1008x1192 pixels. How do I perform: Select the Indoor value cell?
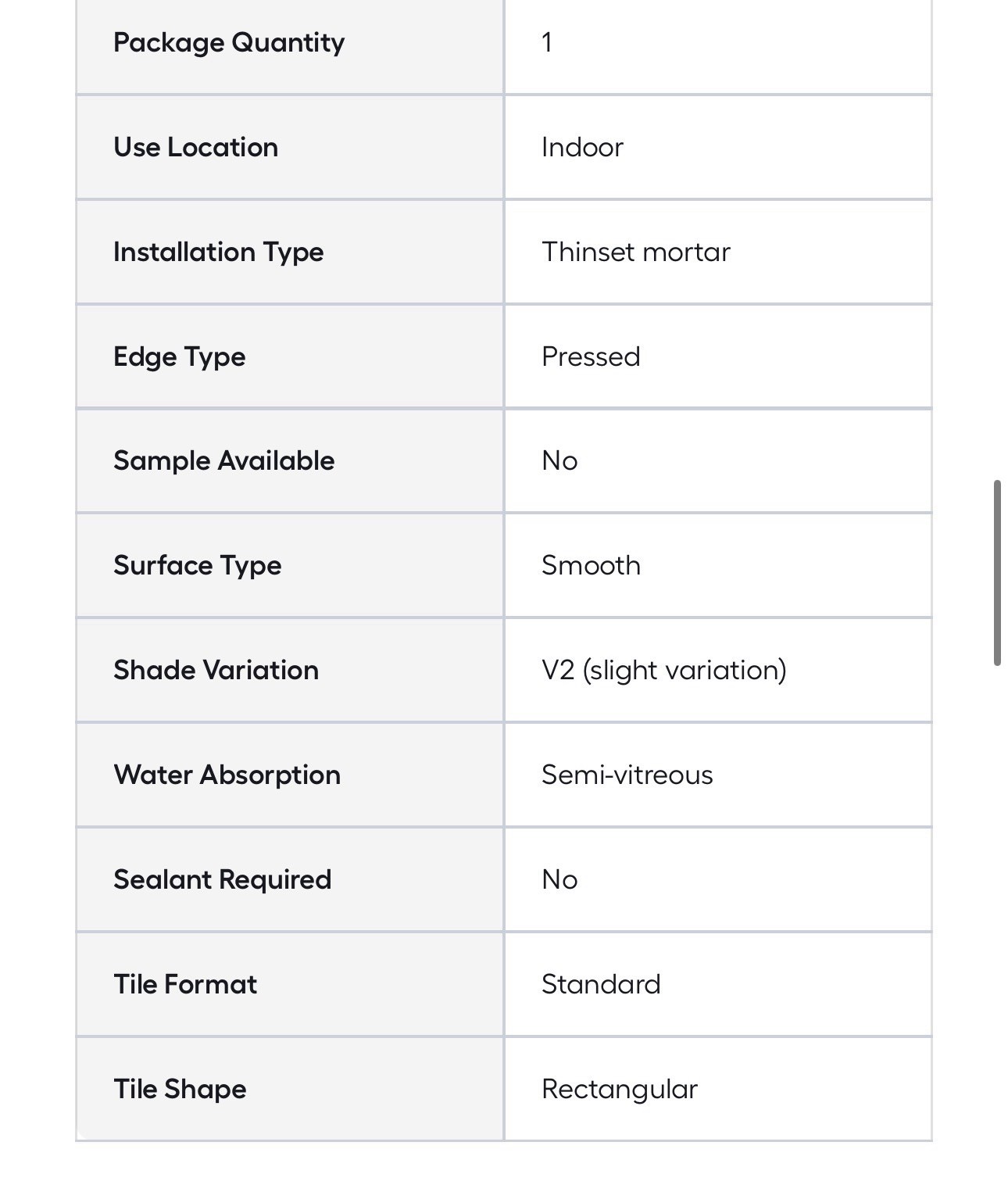[x=718, y=147]
